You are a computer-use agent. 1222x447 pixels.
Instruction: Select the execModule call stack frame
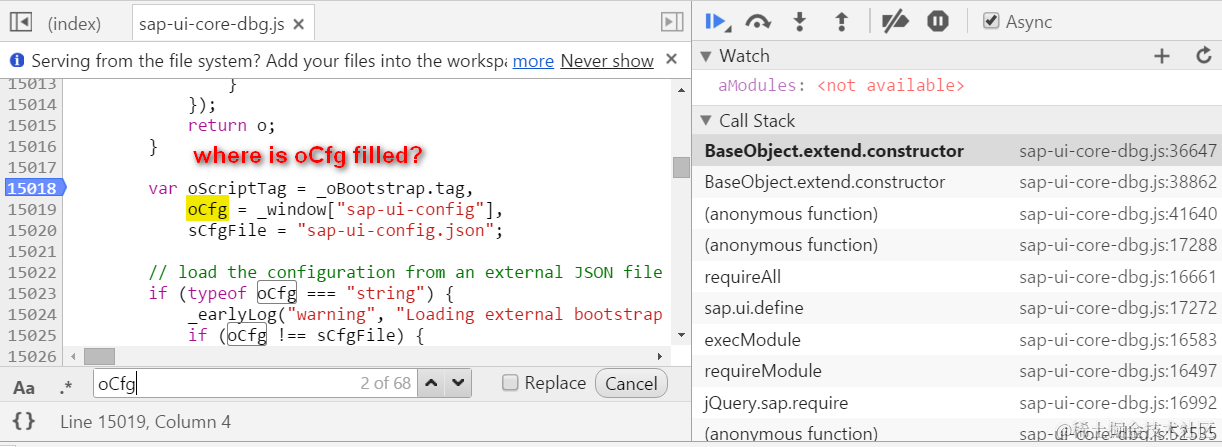956,340
